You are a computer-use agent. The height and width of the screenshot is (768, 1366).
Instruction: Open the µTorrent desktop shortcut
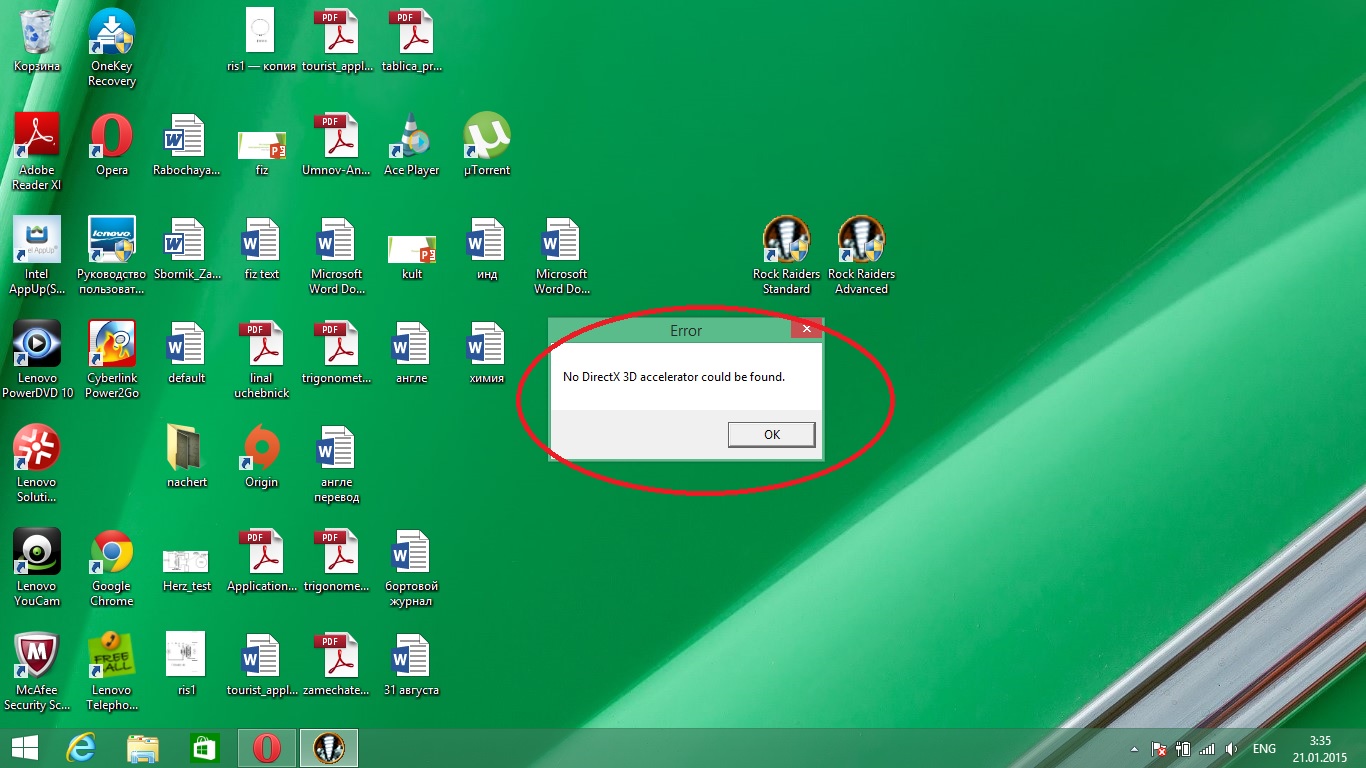[x=487, y=145]
